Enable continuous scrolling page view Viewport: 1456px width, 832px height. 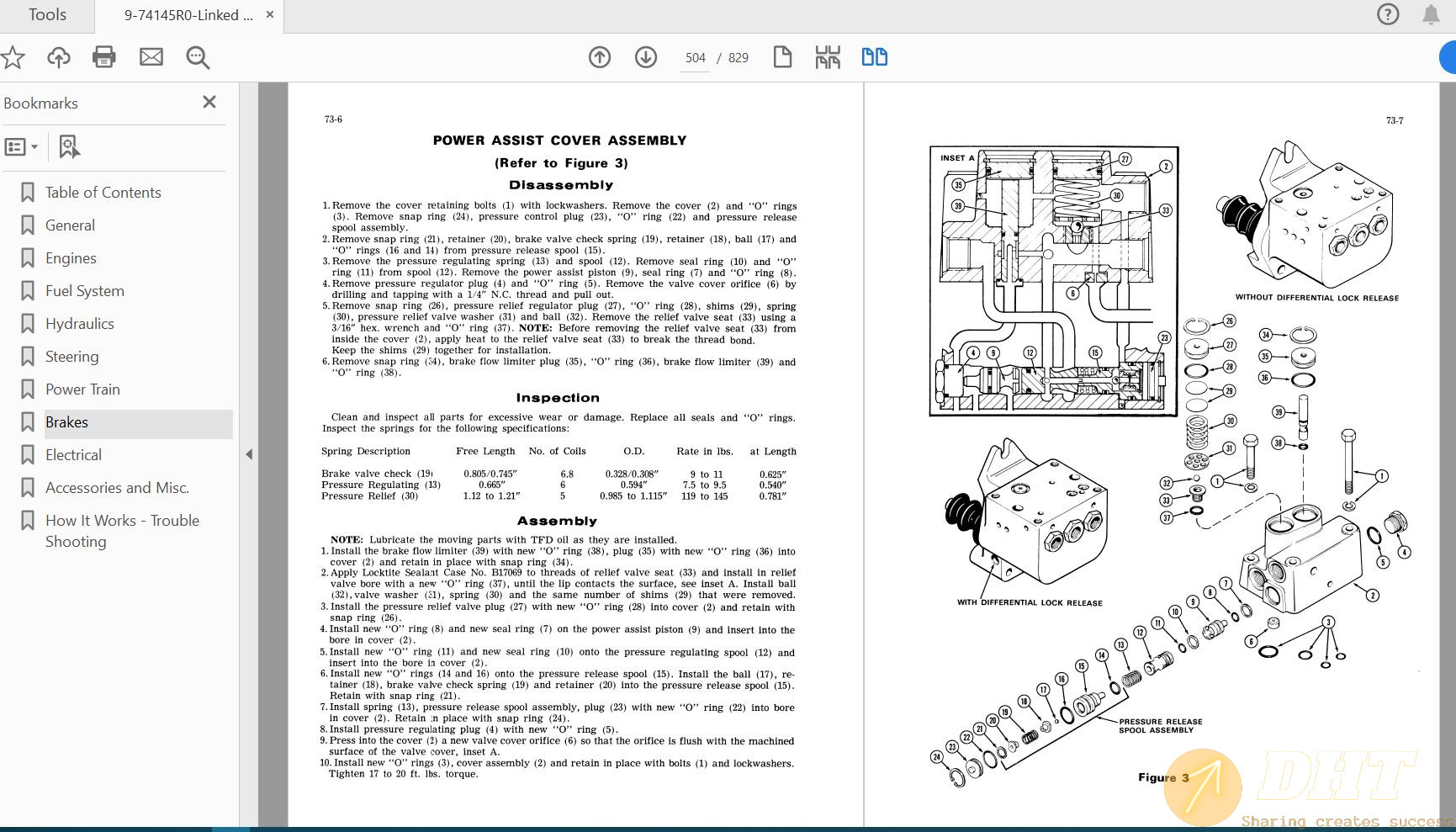tap(828, 56)
